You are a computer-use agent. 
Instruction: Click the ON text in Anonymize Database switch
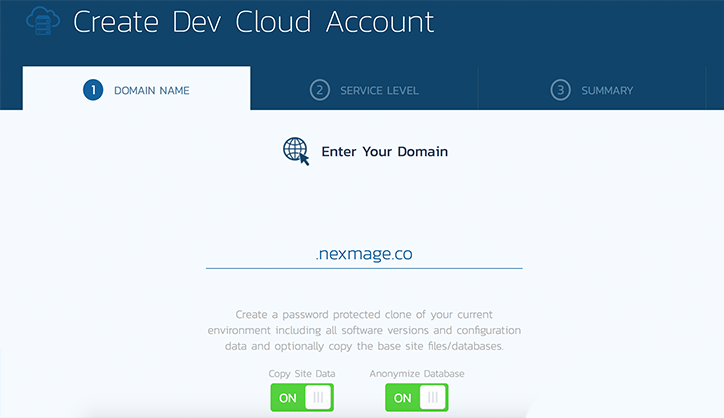pyautogui.click(x=403, y=397)
